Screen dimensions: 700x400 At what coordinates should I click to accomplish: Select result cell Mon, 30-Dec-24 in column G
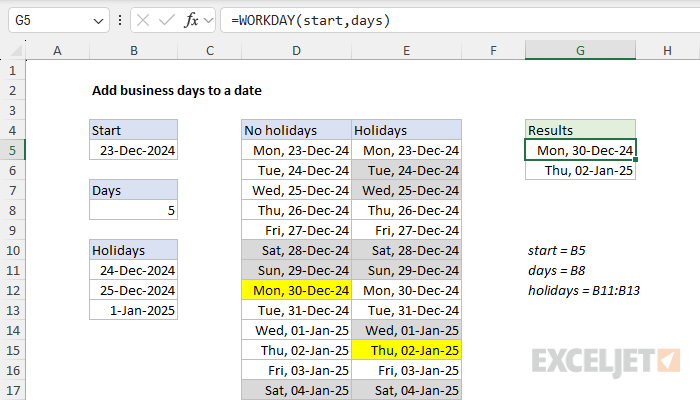(x=580, y=150)
